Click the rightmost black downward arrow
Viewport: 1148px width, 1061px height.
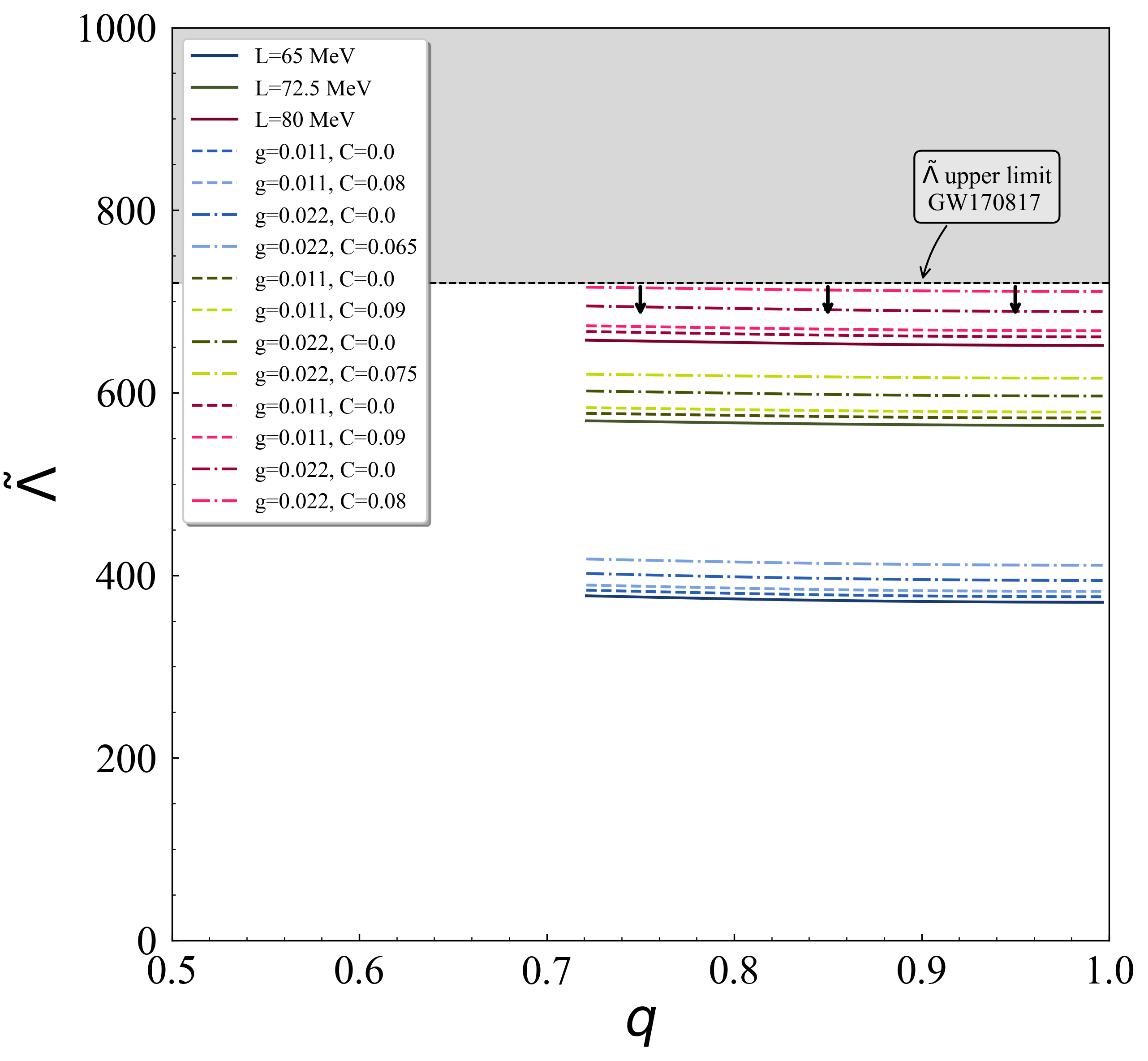coord(1015,300)
